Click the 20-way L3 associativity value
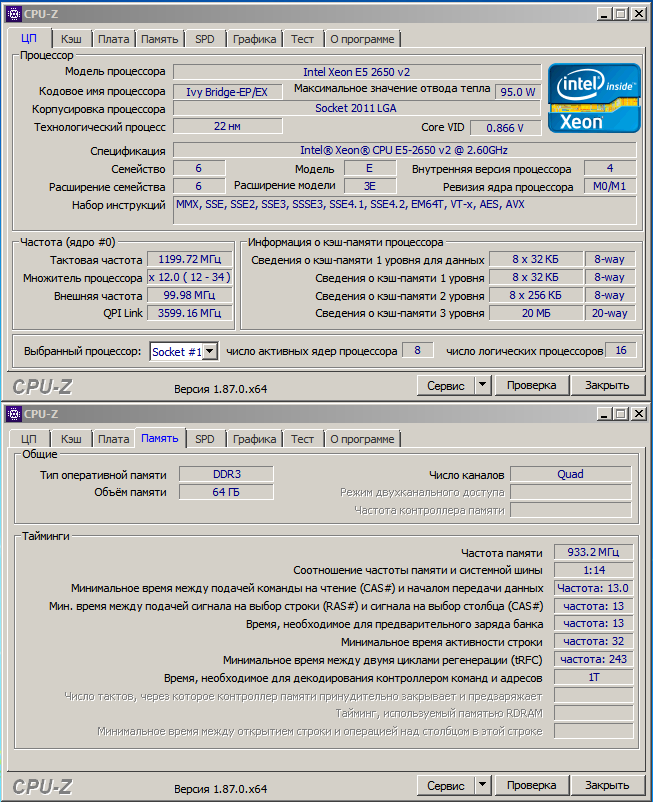The image size is (653, 802). (610, 313)
